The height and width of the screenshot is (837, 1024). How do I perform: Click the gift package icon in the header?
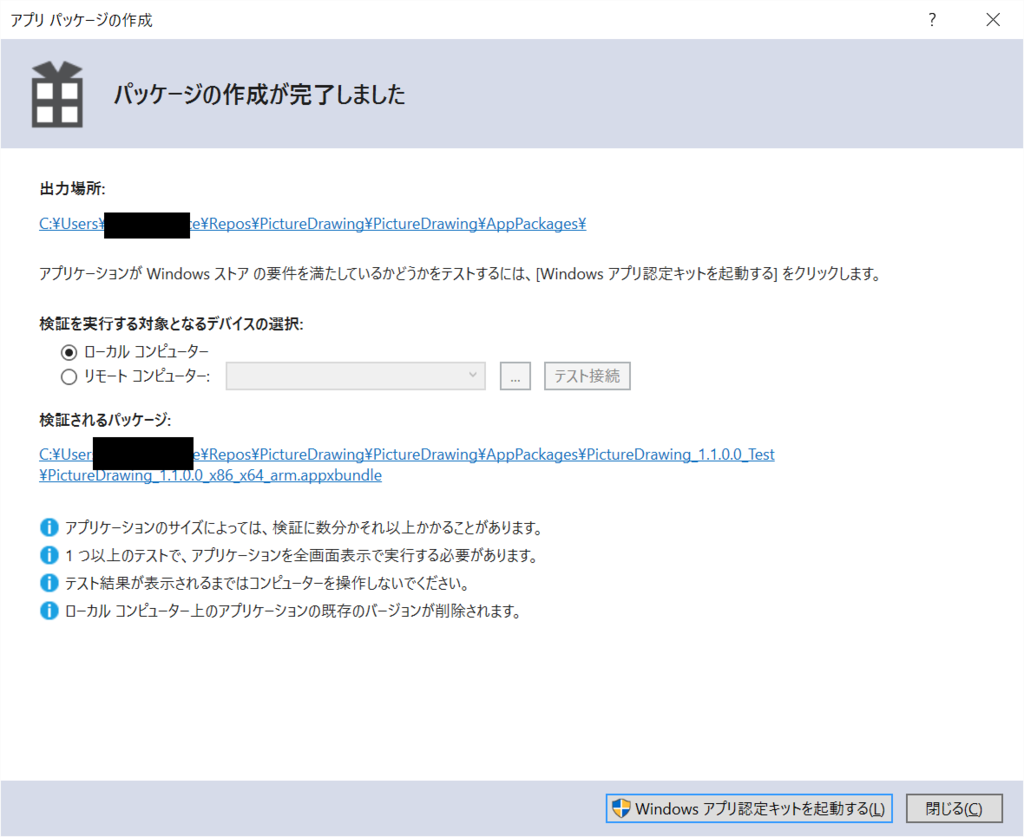pos(57,95)
